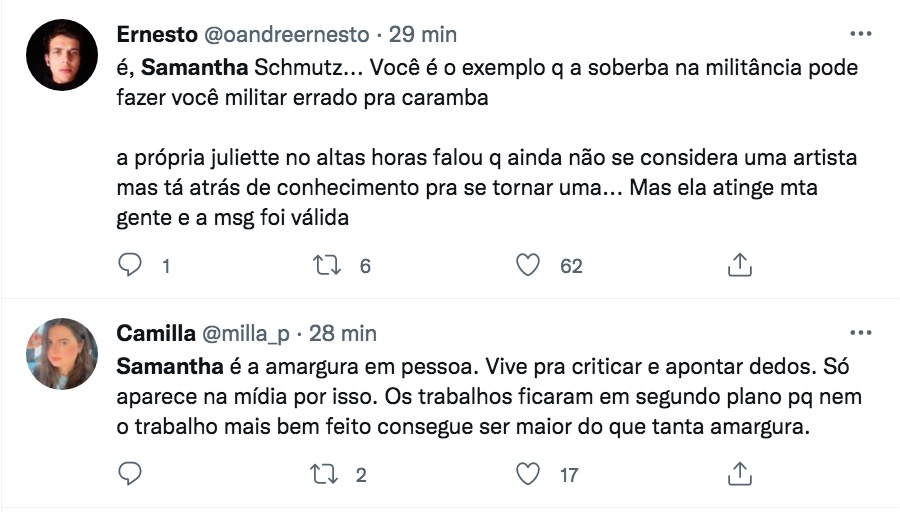Click the Camilla display name
The image size is (900, 512).
(157, 333)
